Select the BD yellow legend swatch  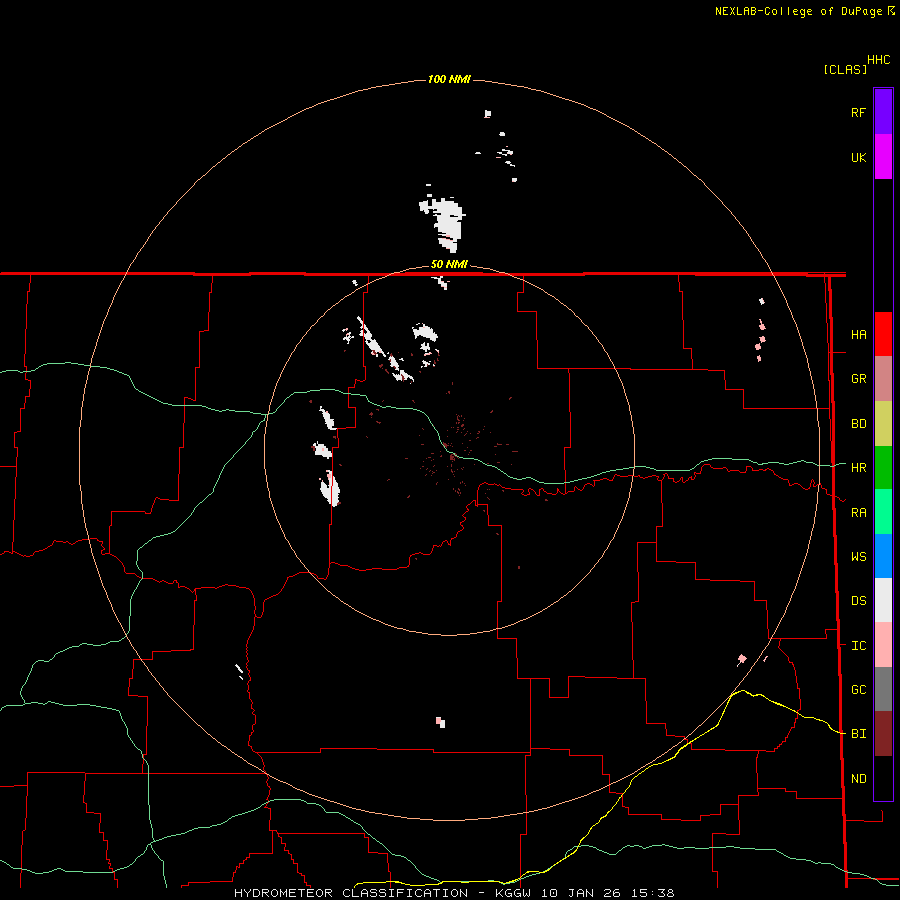tap(883, 423)
